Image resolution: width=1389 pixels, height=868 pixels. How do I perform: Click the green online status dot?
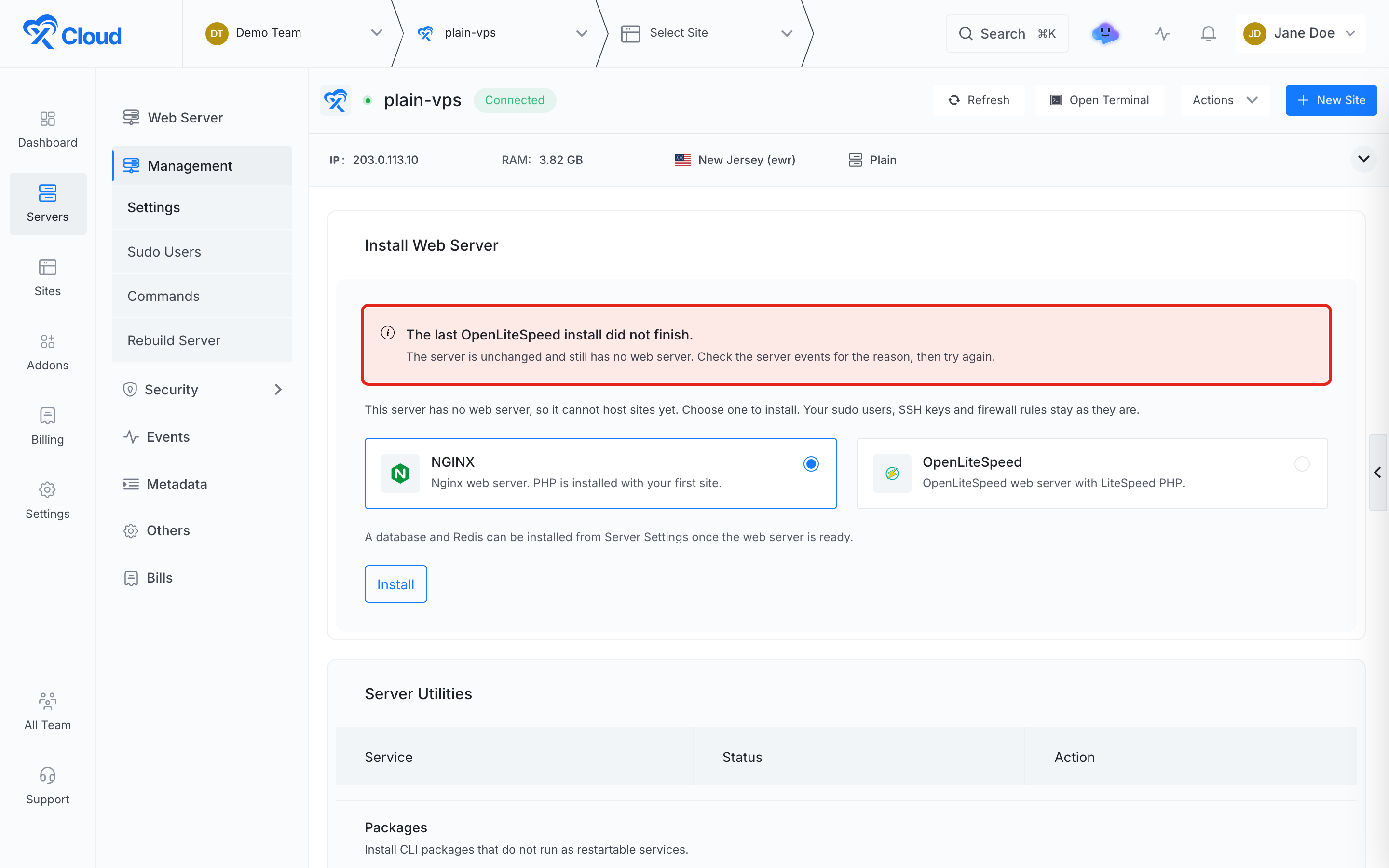pyautogui.click(x=368, y=100)
